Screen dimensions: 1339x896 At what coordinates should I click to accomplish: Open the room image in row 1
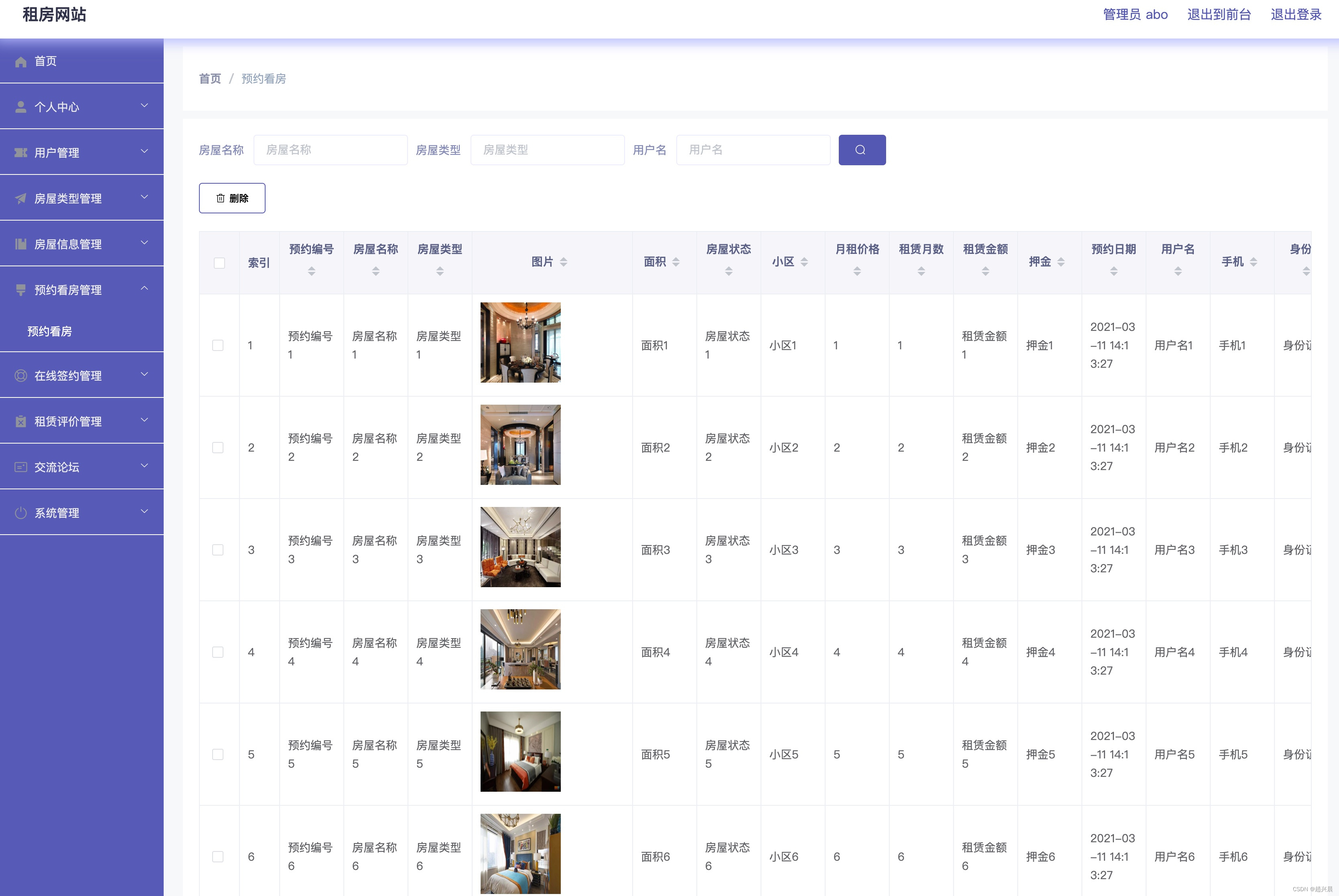pos(521,342)
